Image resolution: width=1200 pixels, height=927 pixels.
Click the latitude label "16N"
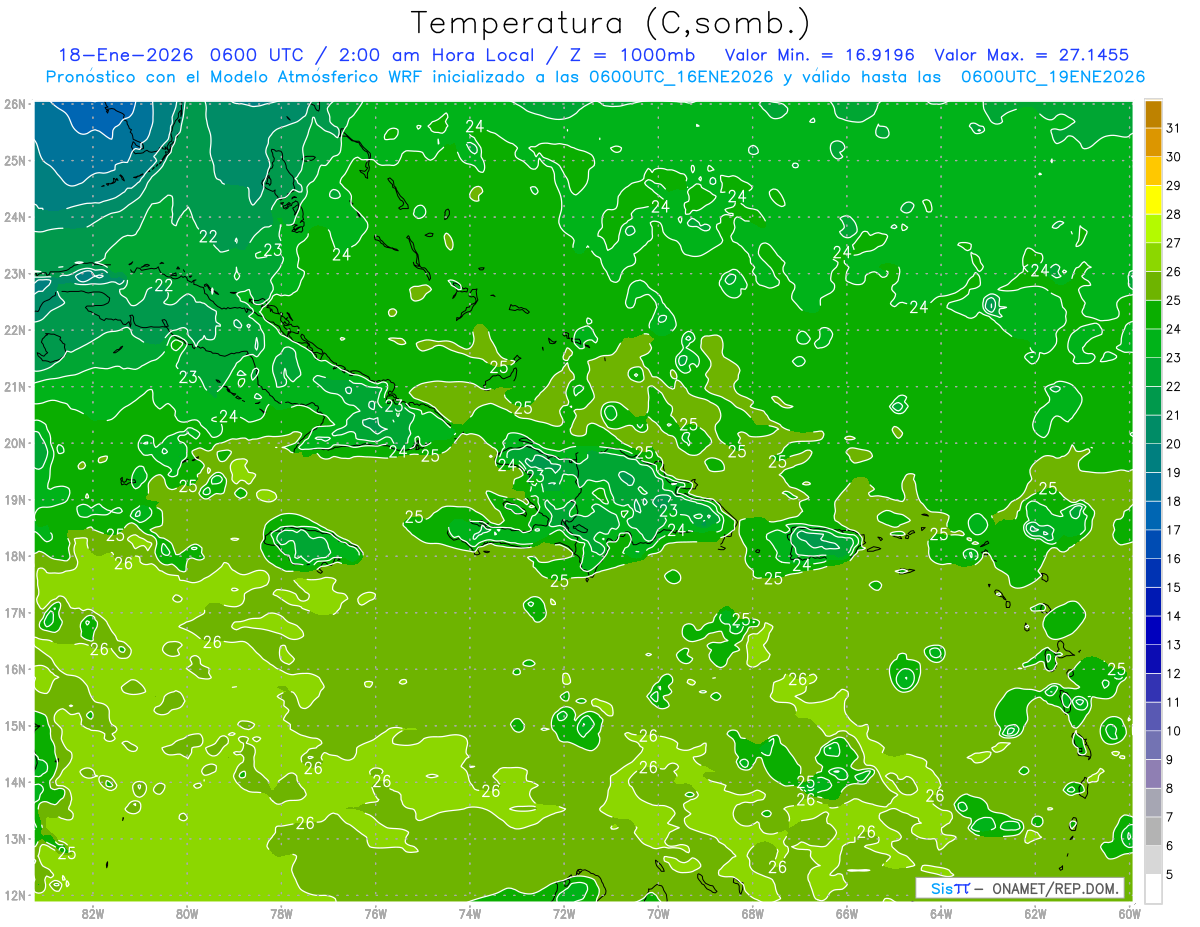15,668
